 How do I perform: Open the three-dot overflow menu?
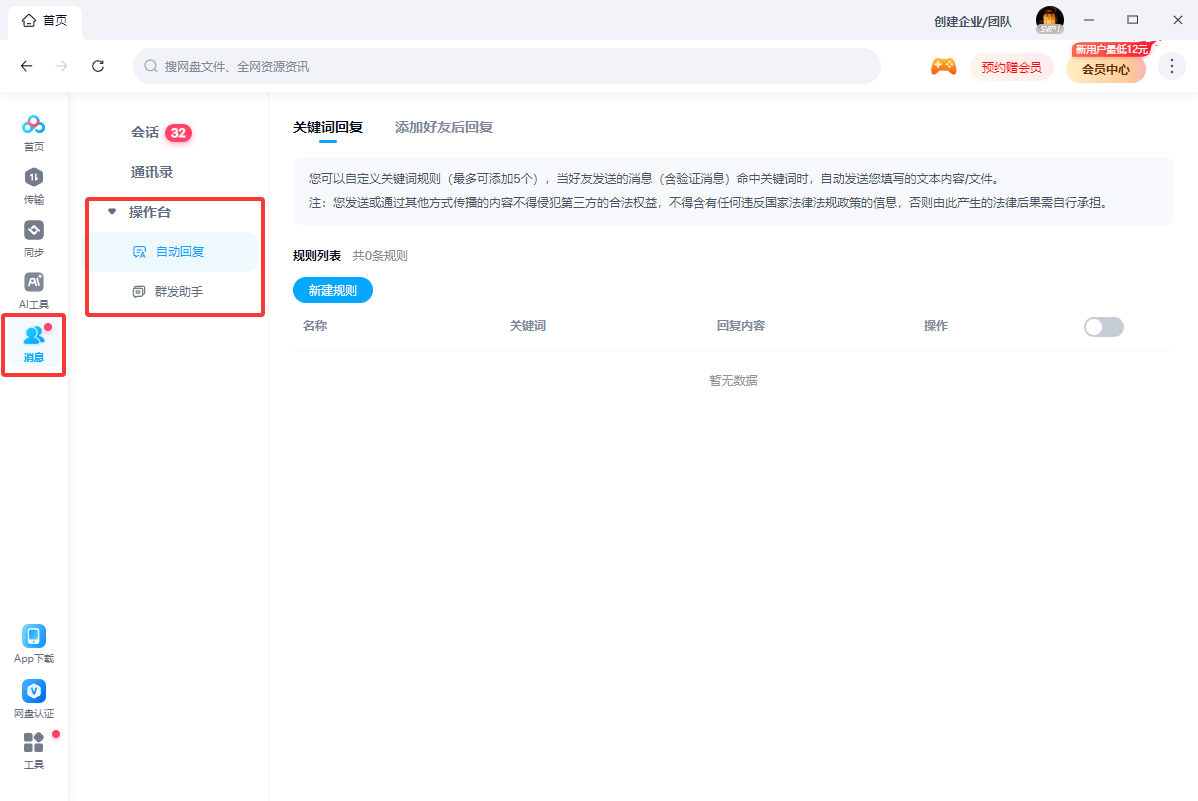tap(1171, 66)
